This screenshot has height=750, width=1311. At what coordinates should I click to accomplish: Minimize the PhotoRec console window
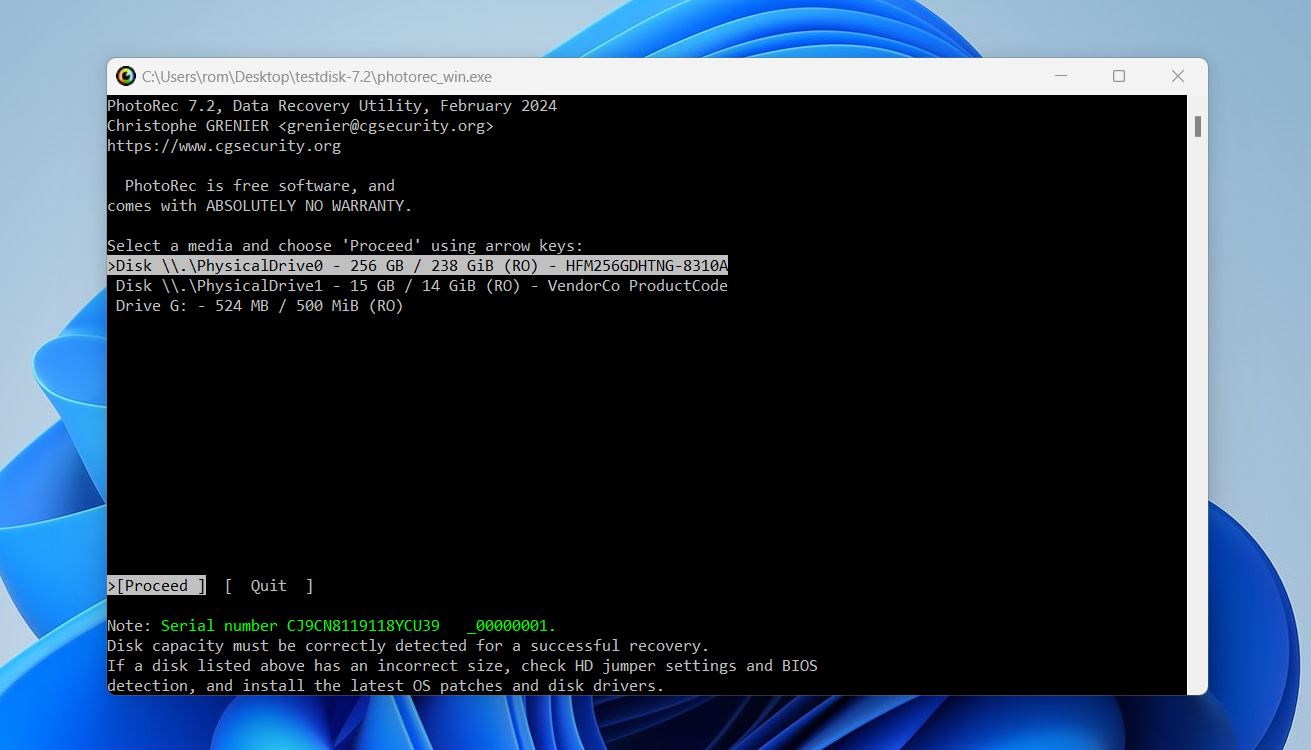tap(1060, 76)
